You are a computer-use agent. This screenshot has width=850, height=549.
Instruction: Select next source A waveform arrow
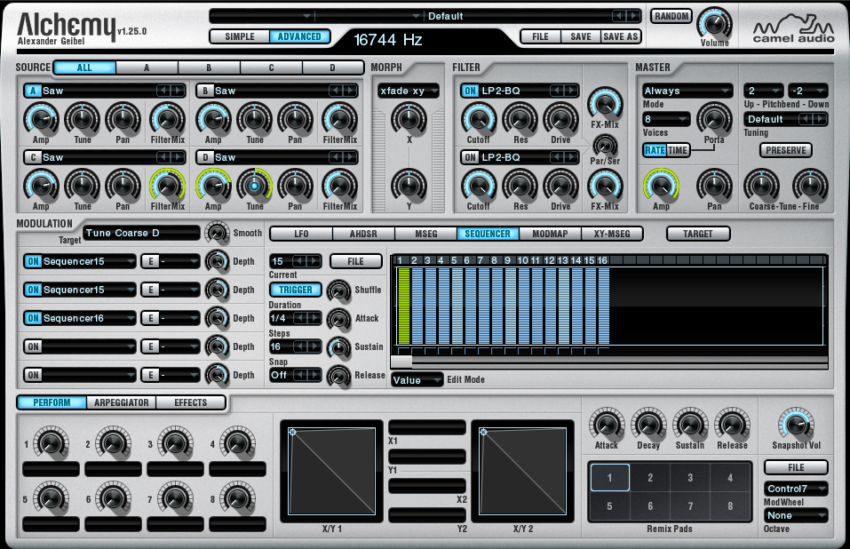[177, 91]
